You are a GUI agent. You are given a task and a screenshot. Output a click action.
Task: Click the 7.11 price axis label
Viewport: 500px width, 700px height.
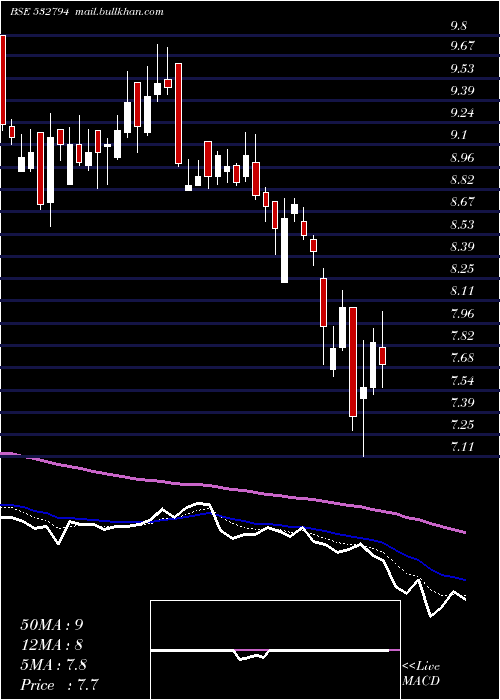coord(462,446)
